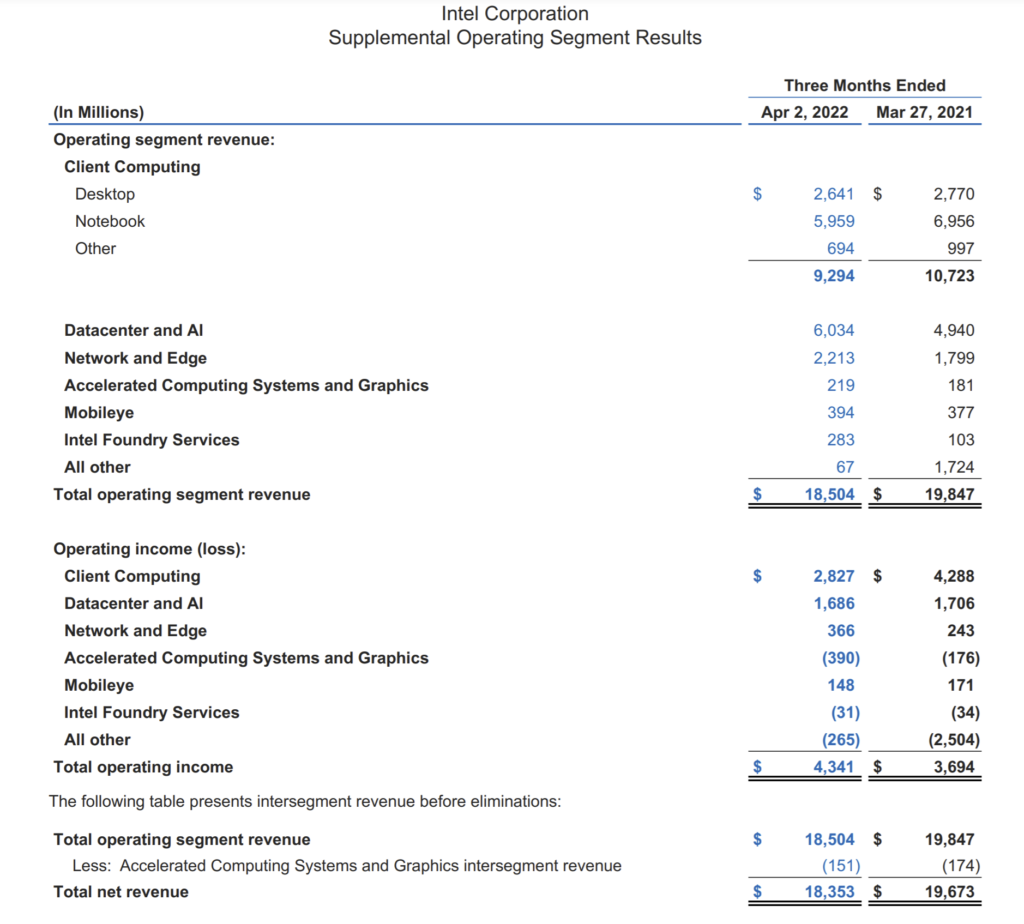Image resolution: width=1024 pixels, height=924 pixels.
Task: Click Notebook revenue value 5,959
Action: coord(833,221)
